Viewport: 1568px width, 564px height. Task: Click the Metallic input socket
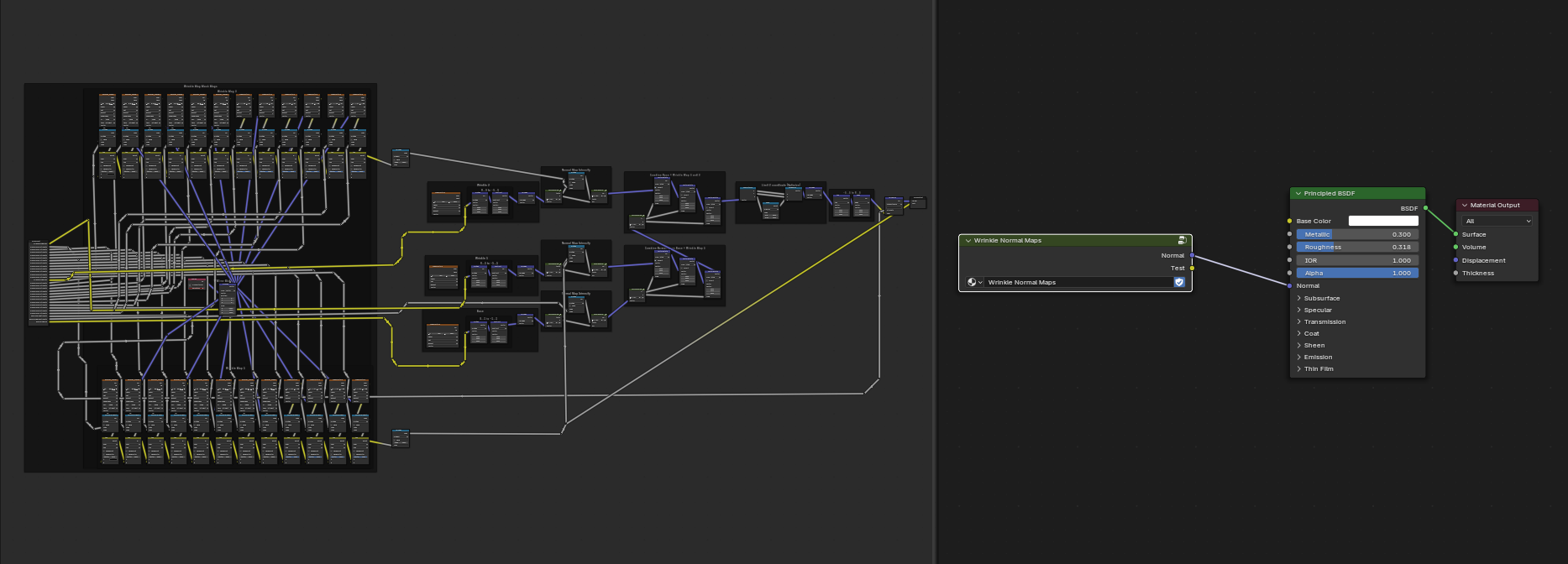tap(1290, 235)
